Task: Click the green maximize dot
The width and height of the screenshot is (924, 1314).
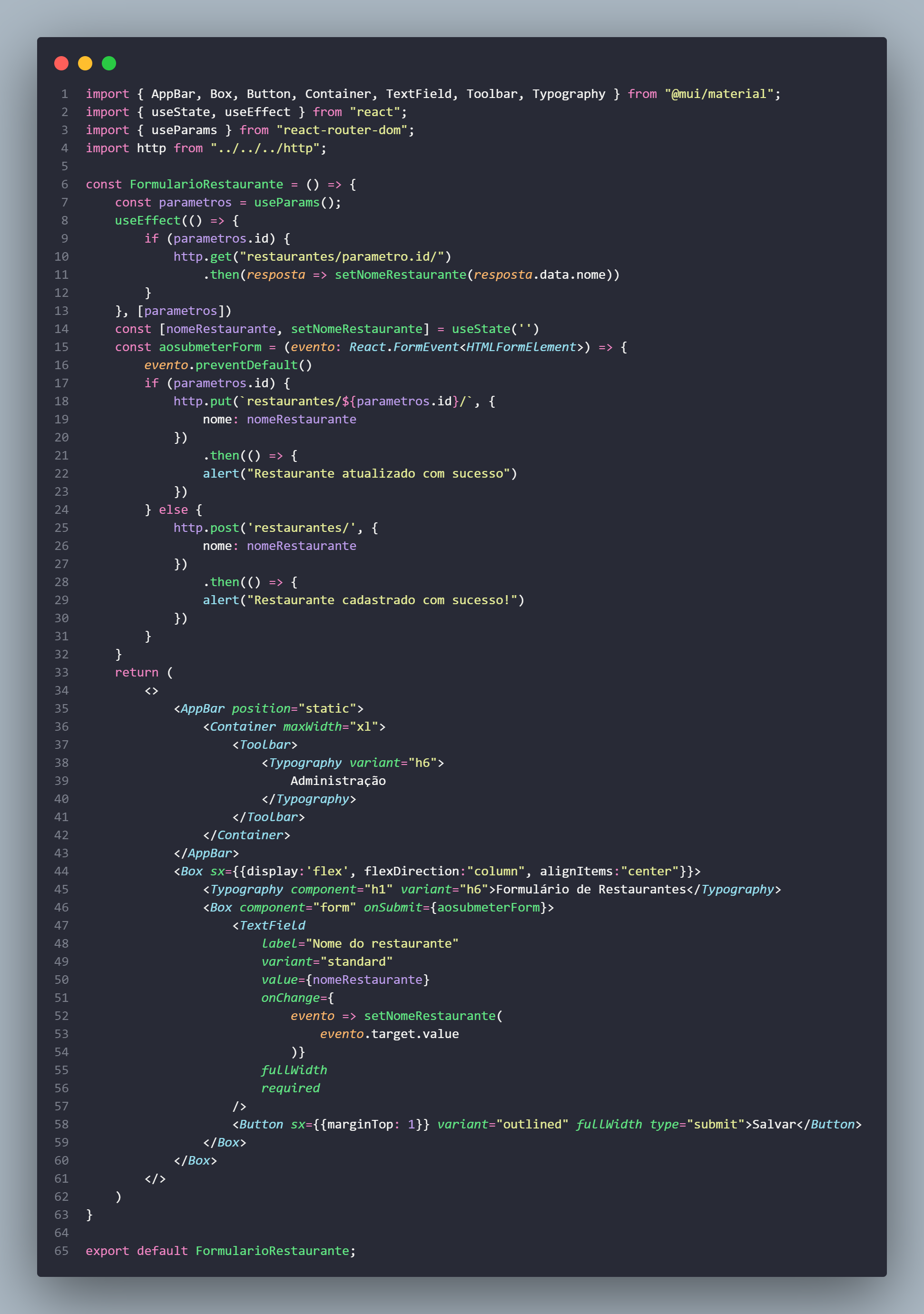Action: tap(109, 63)
